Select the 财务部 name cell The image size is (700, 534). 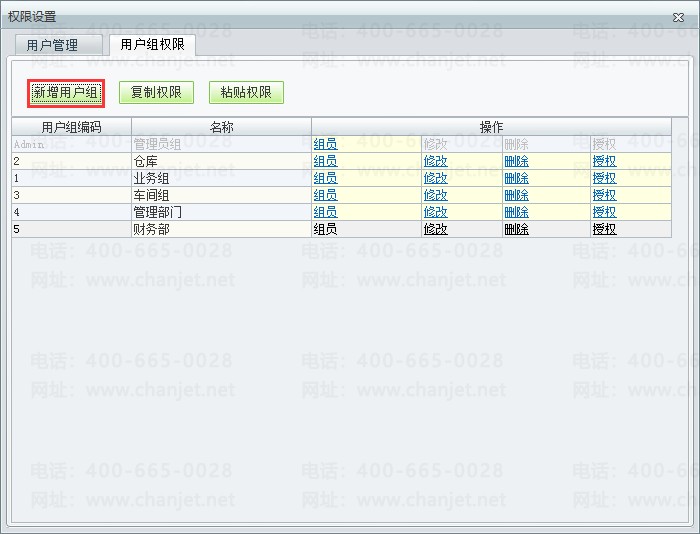click(221, 229)
